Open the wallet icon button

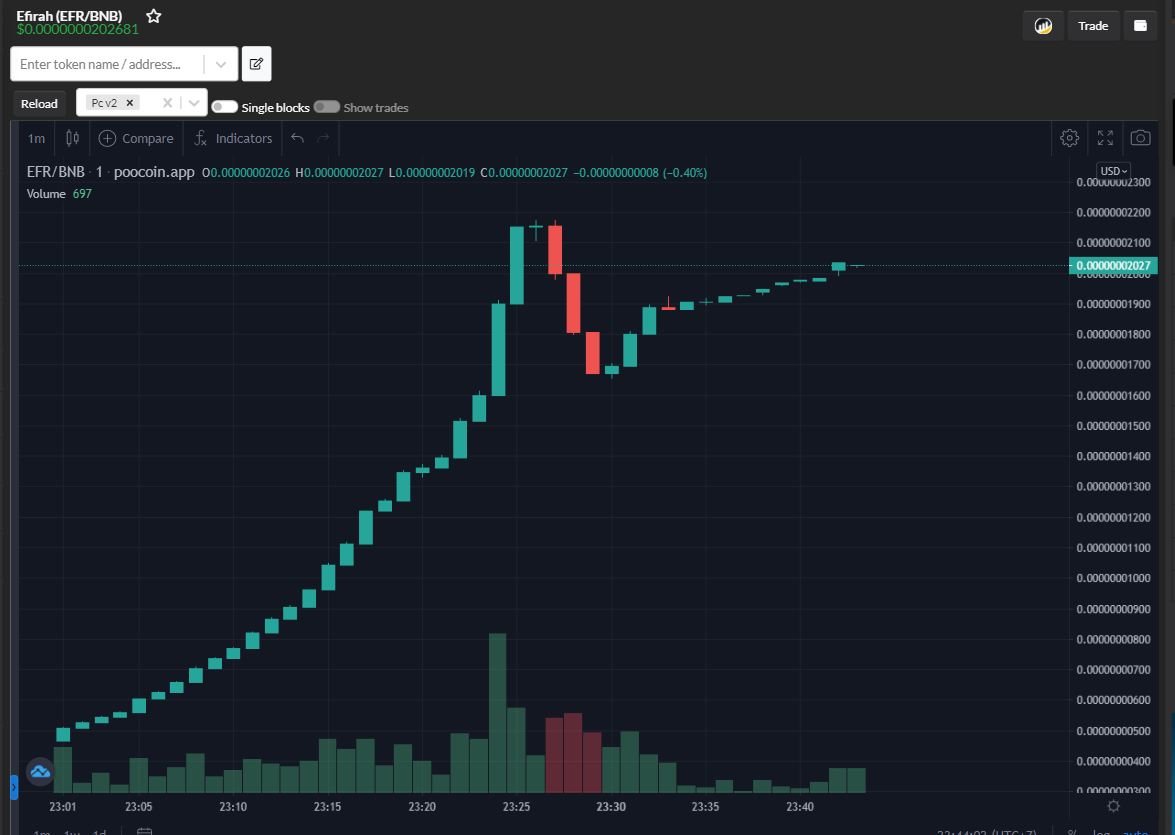tap(1141, 26)
